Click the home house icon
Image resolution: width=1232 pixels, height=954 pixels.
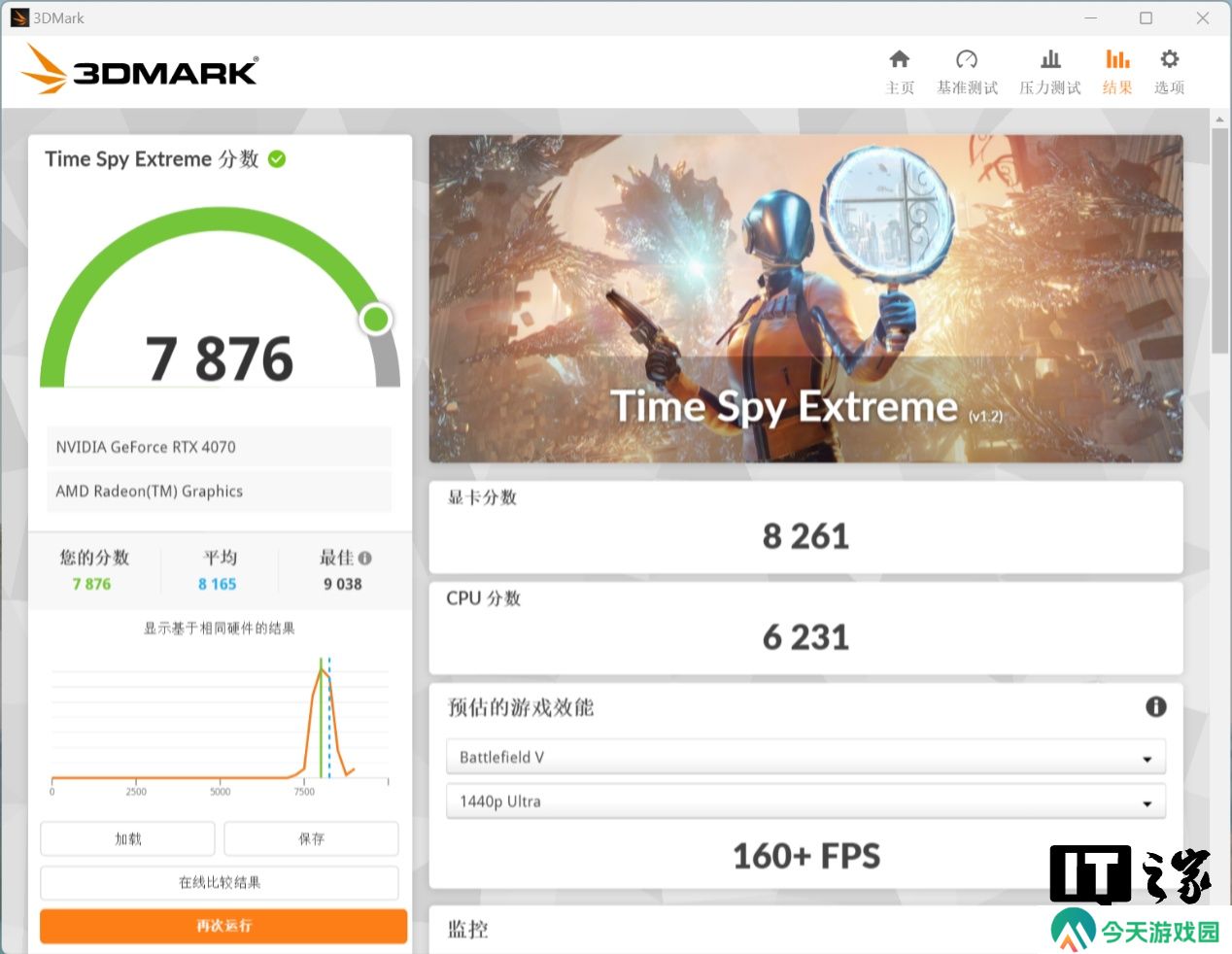900,59
